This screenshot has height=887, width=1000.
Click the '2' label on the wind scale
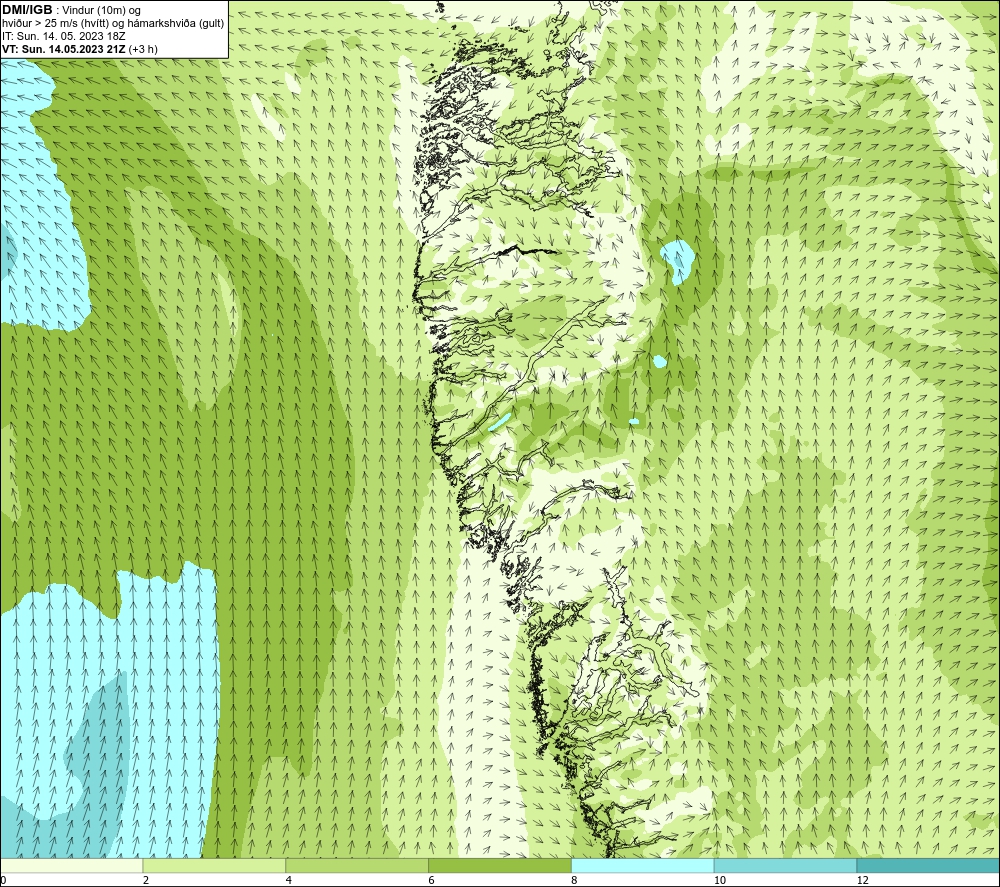[146, 880]
